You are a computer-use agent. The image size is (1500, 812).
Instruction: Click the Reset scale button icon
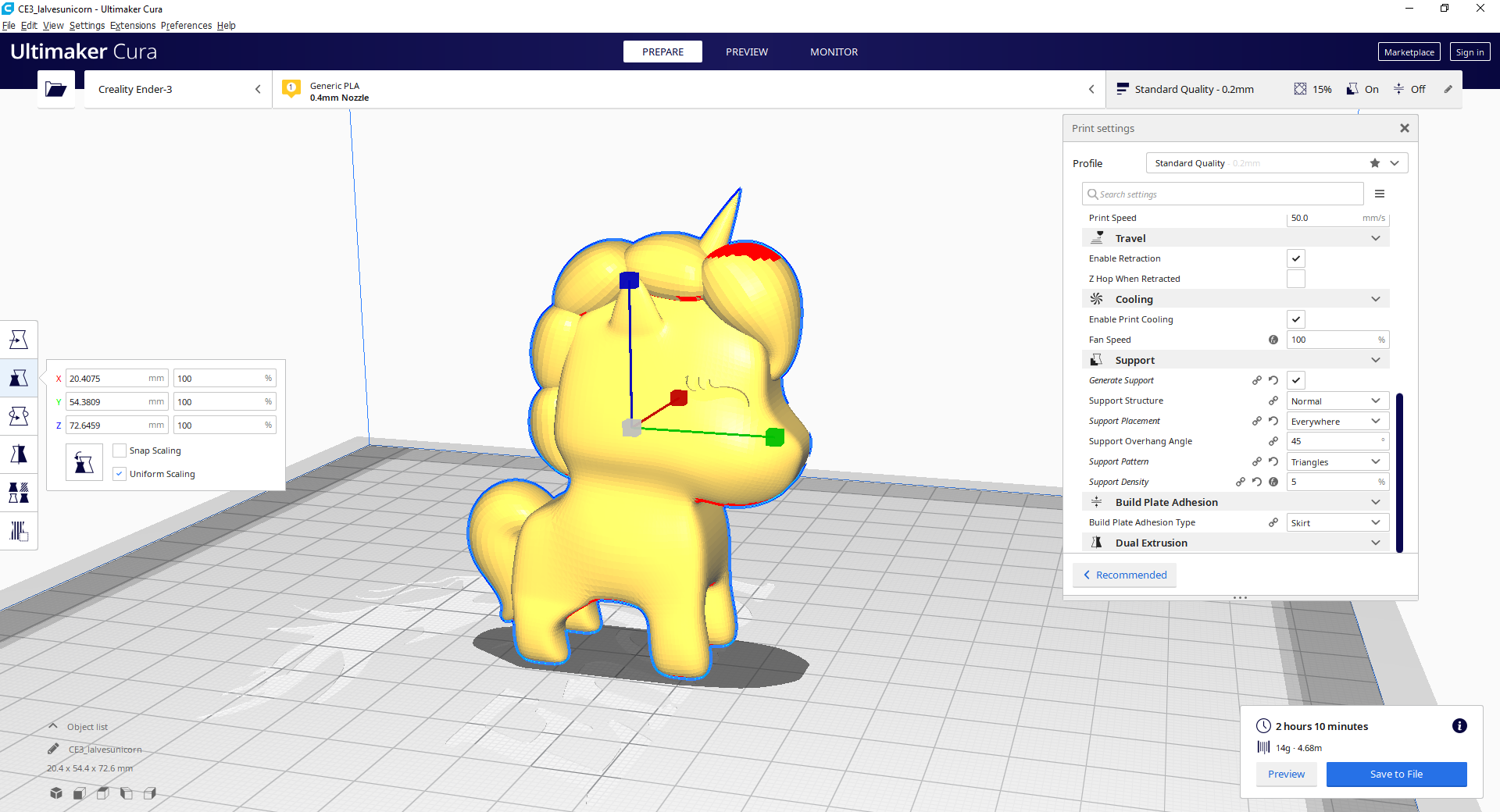pos(84,462)
